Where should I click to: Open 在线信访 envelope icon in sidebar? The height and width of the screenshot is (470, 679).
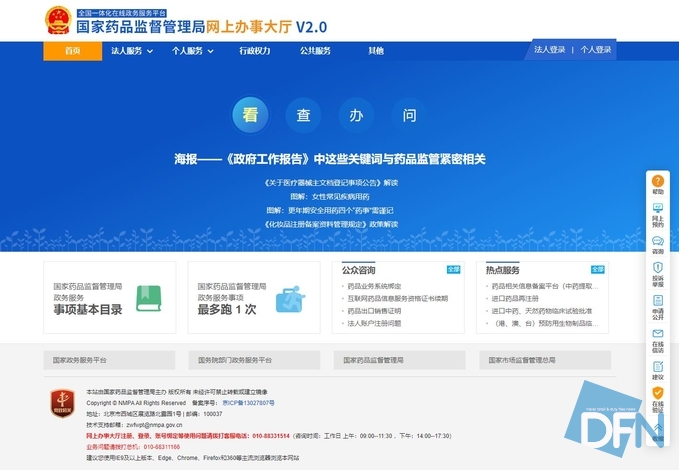(658, 334)
